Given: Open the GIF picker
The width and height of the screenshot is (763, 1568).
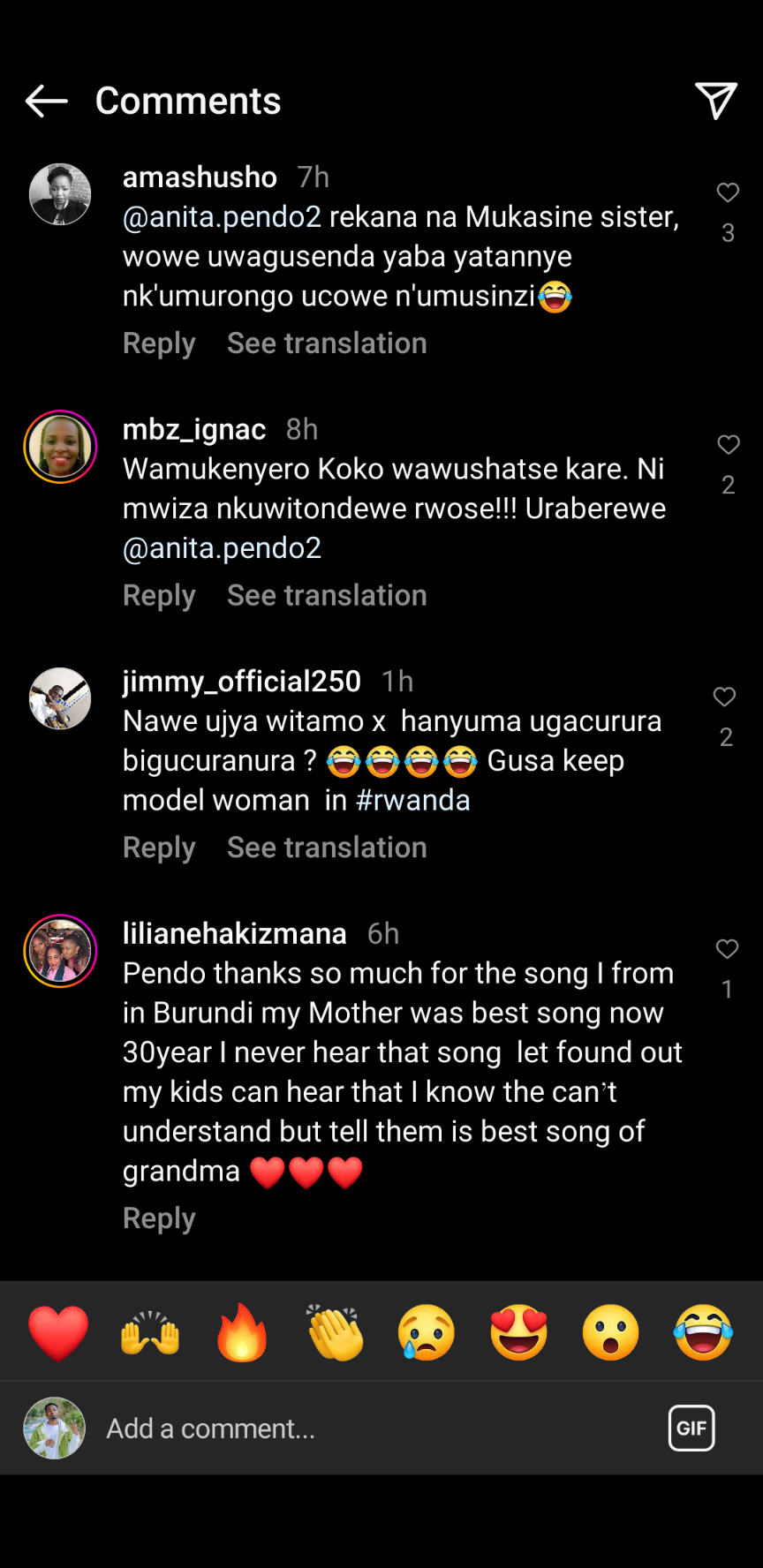Looking at the screenshot, I should point(691,1428).
